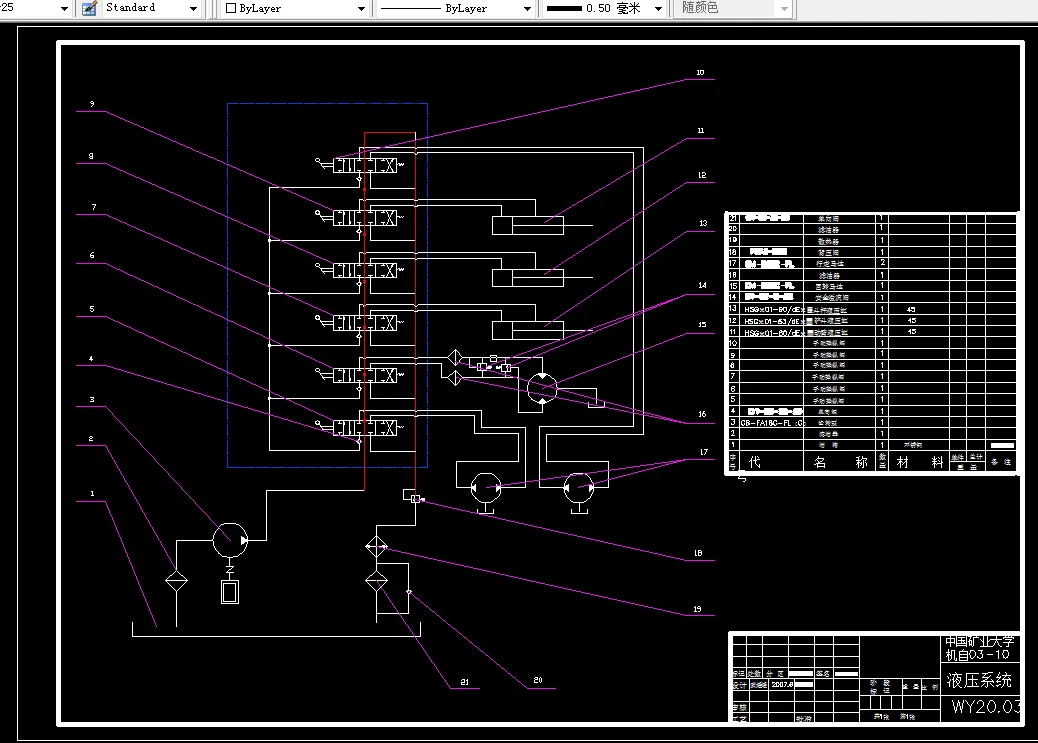This screenshot has width=1038, height=743.
Task: Select the HSGx01-63 part code in row 12
Action: 775,321
